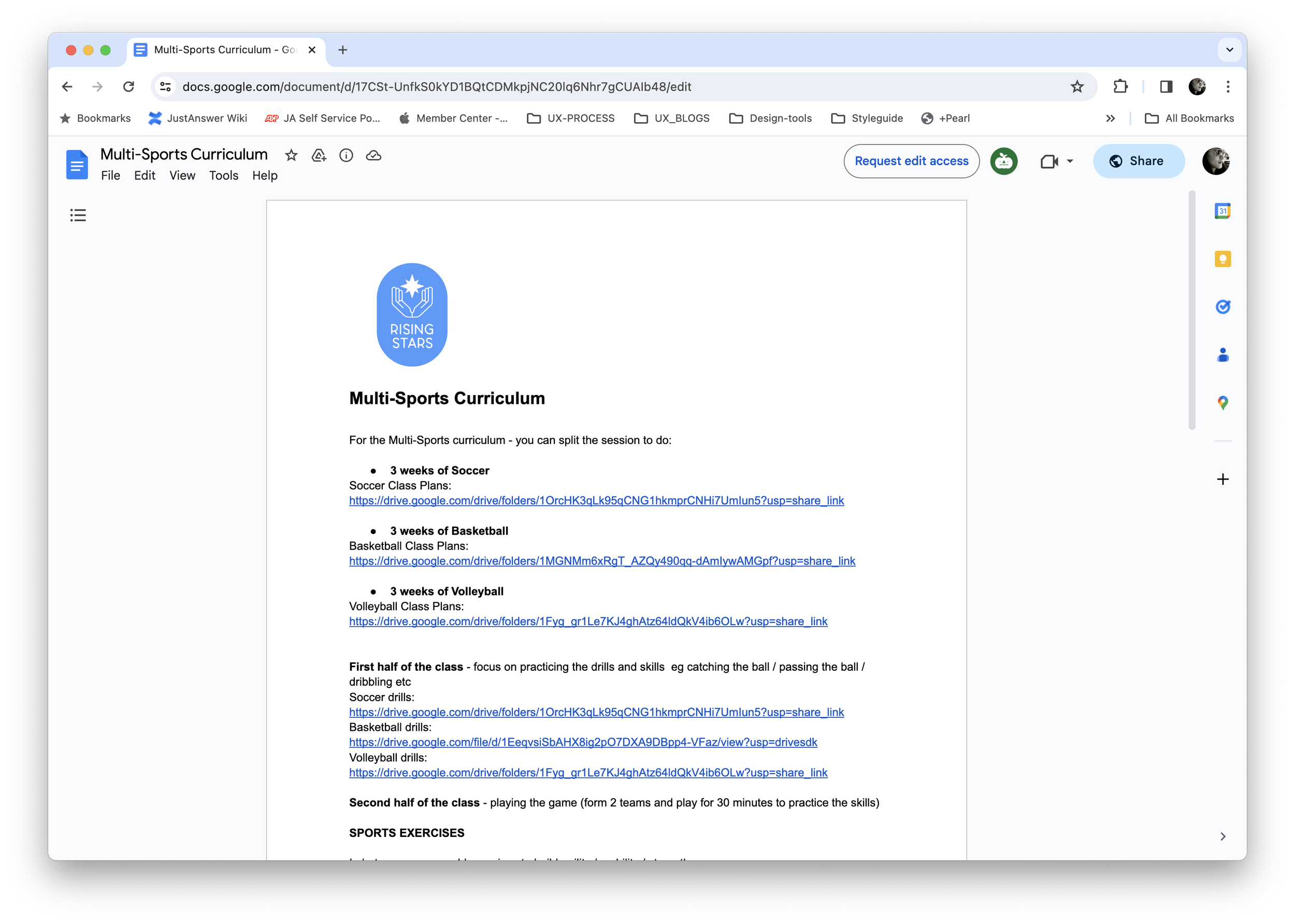
Task: Open Google Tasks side panel
Action: pyautogui.click(x=1222, y=307)
